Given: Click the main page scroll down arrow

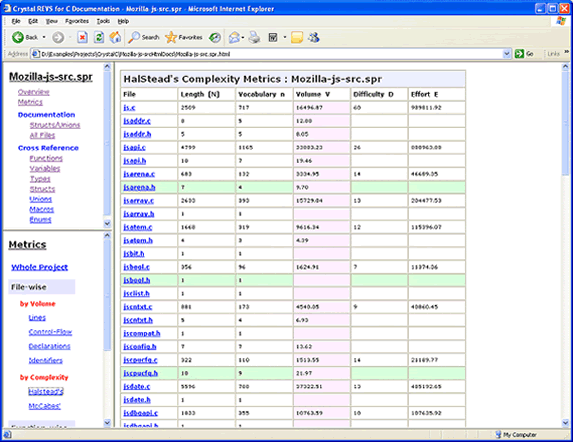Looking at the screenshot, I should click(x=565, y=423).
